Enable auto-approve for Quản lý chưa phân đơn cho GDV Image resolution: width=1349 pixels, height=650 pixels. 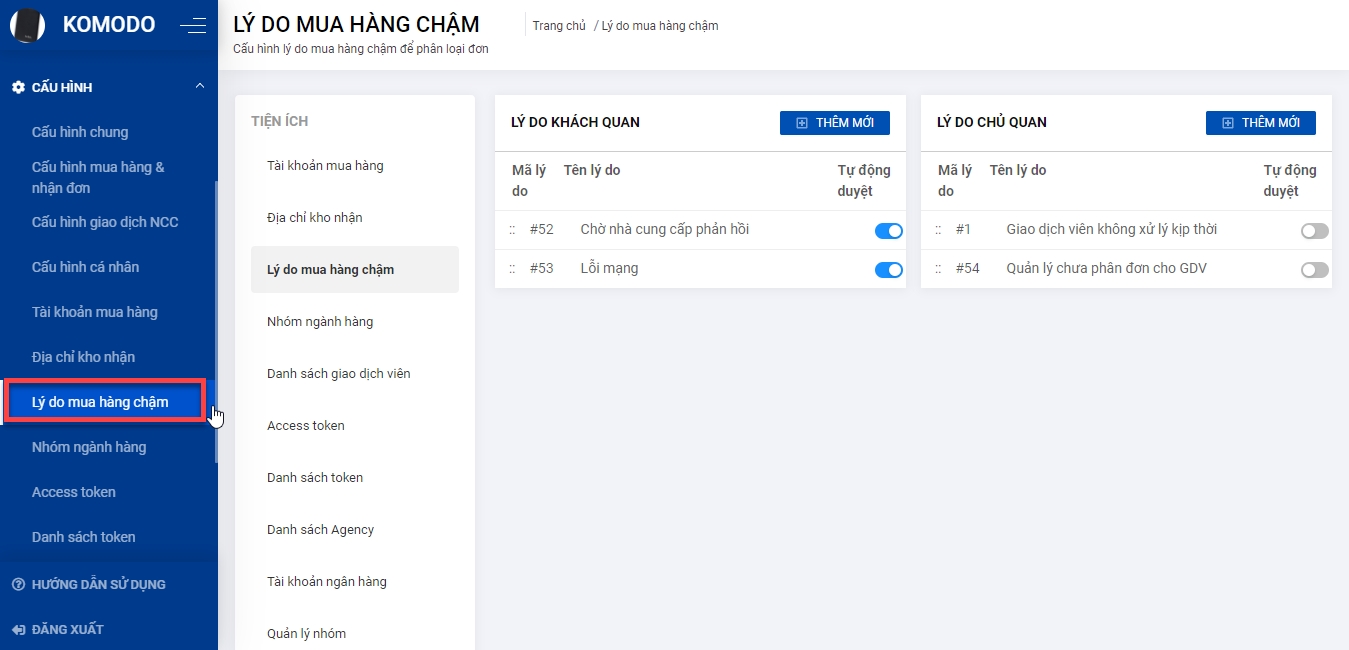click(1314, 270)
